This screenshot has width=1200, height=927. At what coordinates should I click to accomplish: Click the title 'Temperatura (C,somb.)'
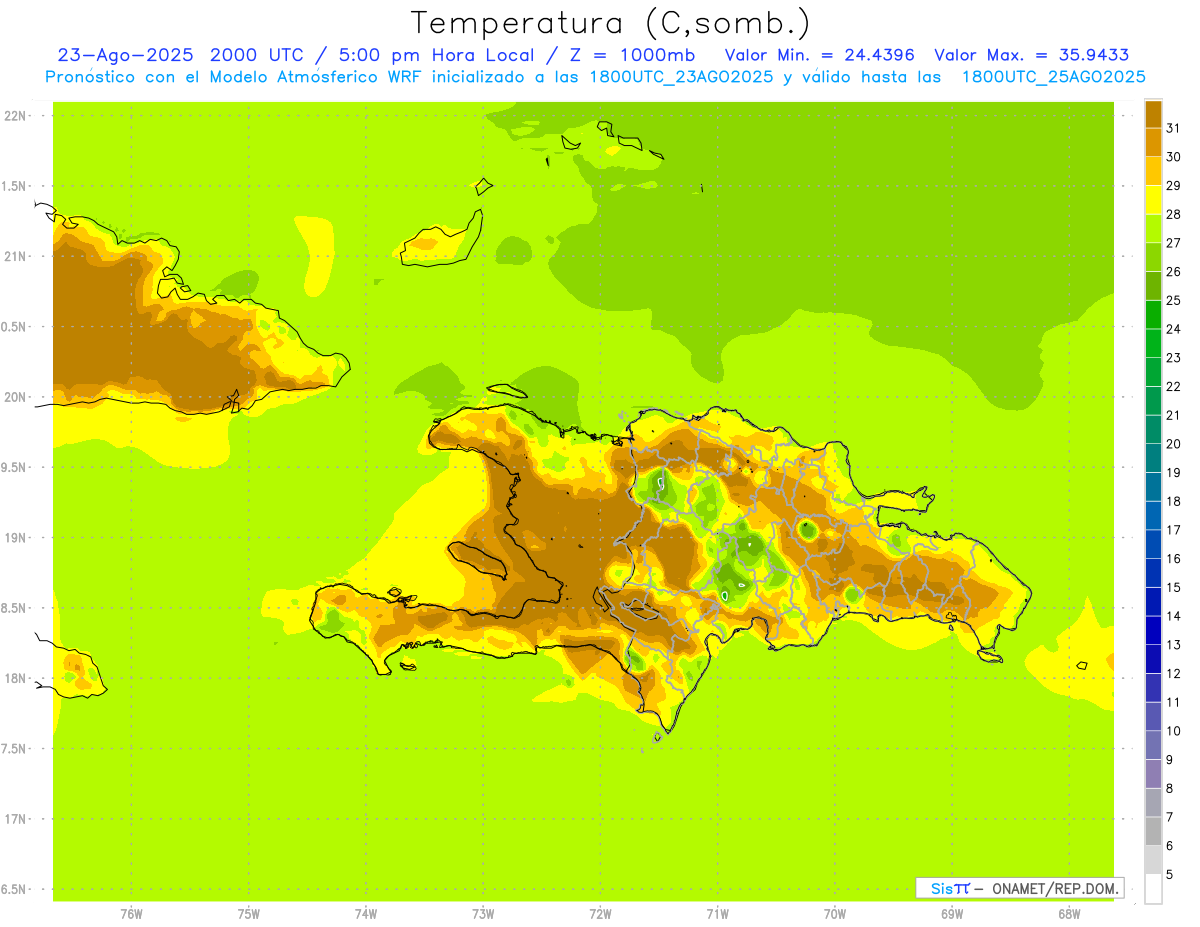coord(612,23)
